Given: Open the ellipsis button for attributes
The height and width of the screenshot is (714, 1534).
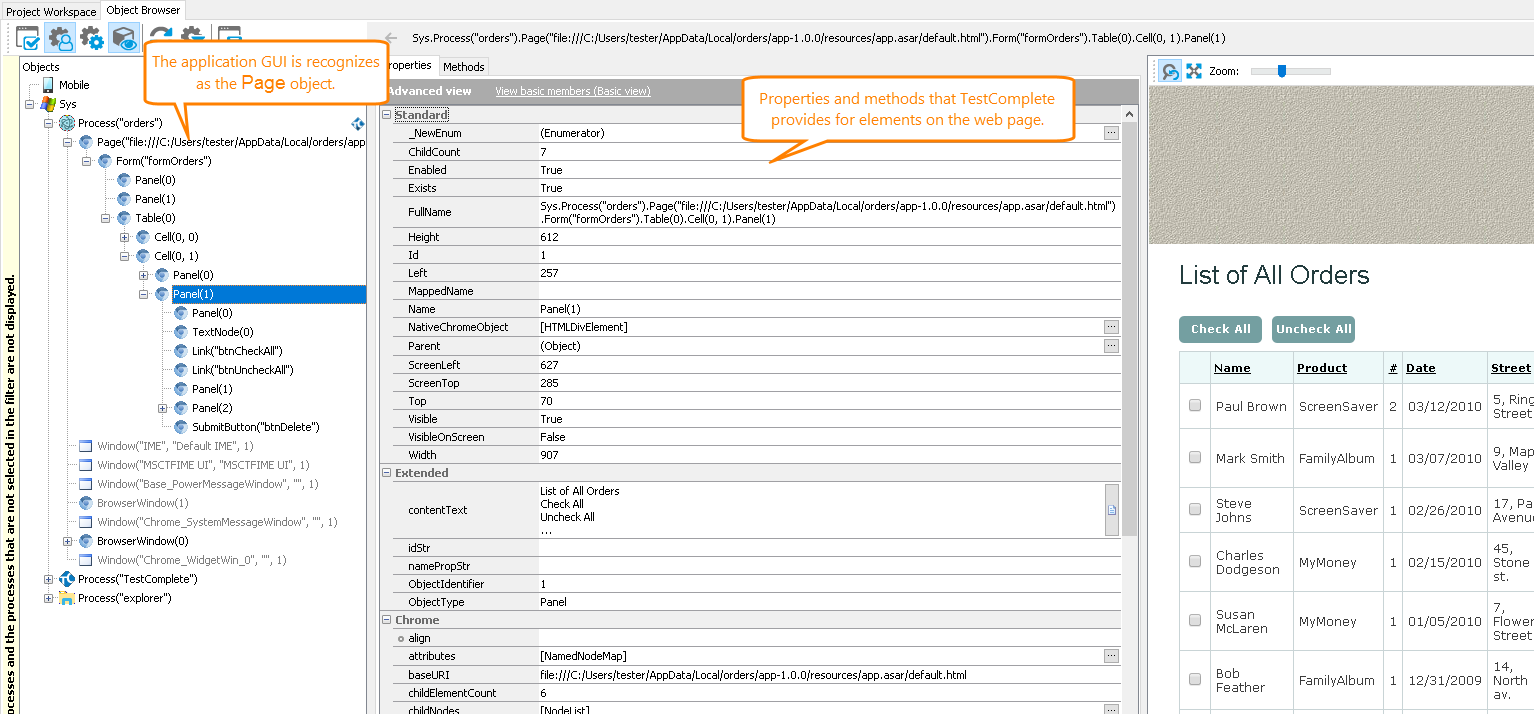Looking at the screenshot, I should click(1111, 656).
